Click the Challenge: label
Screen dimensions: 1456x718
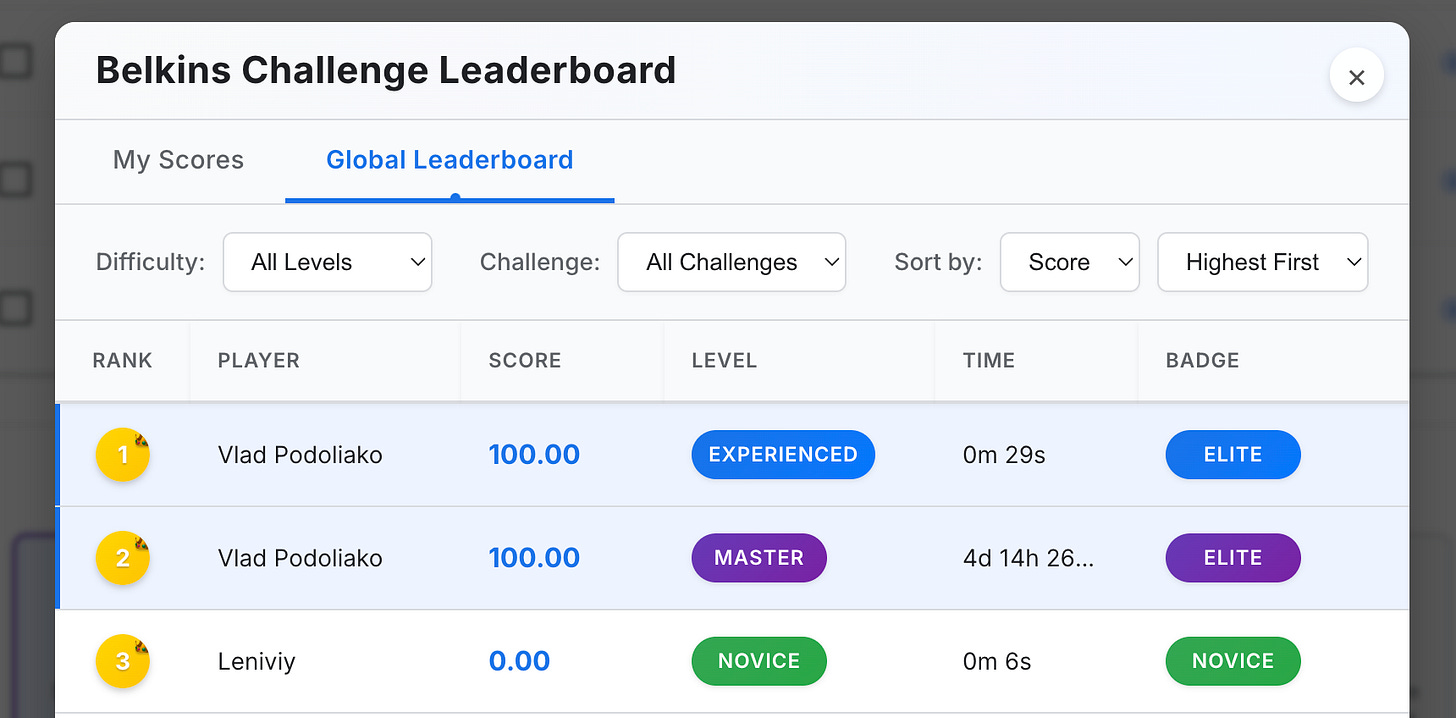tap(540, 262)
